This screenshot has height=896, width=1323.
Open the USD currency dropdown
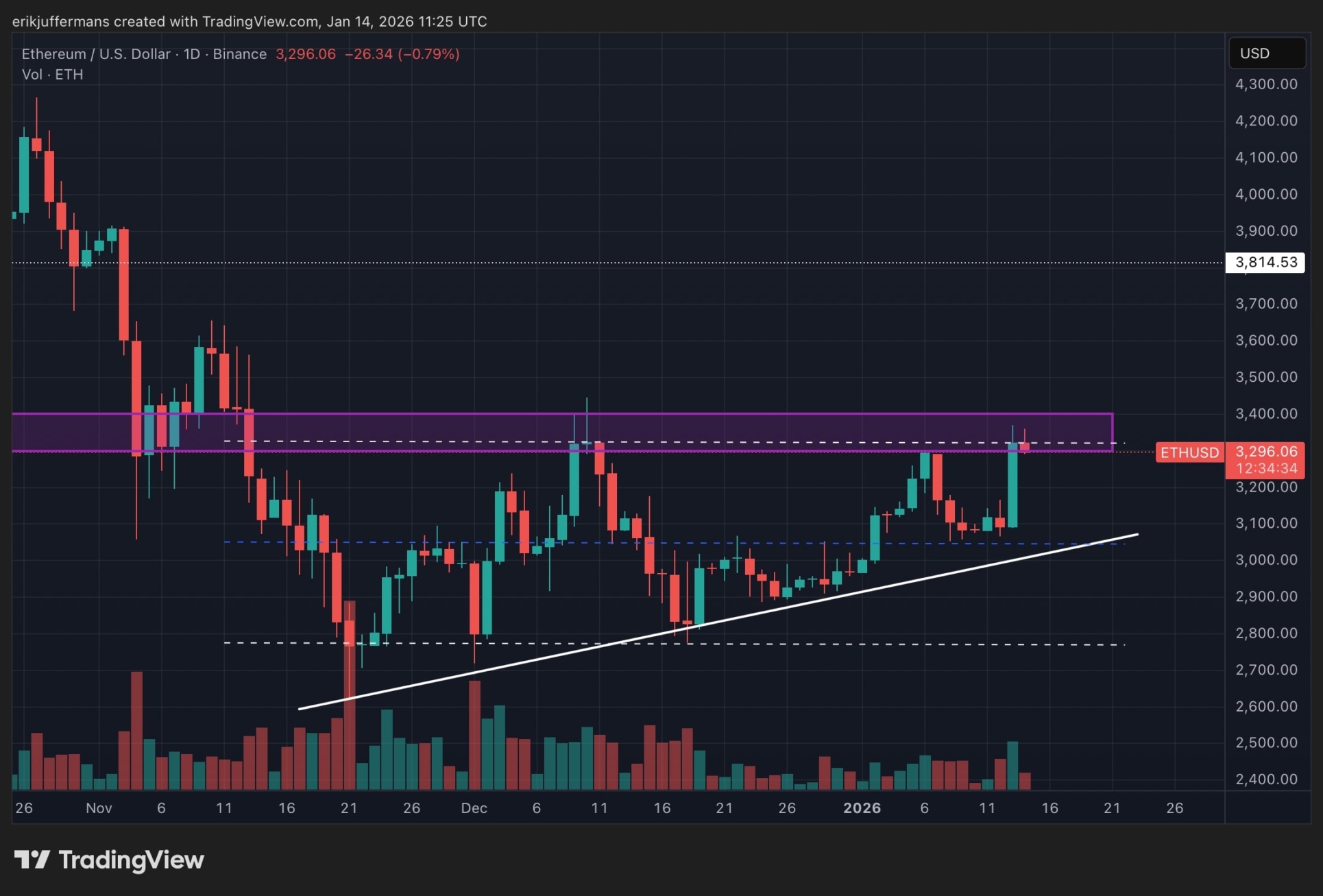1266,53
